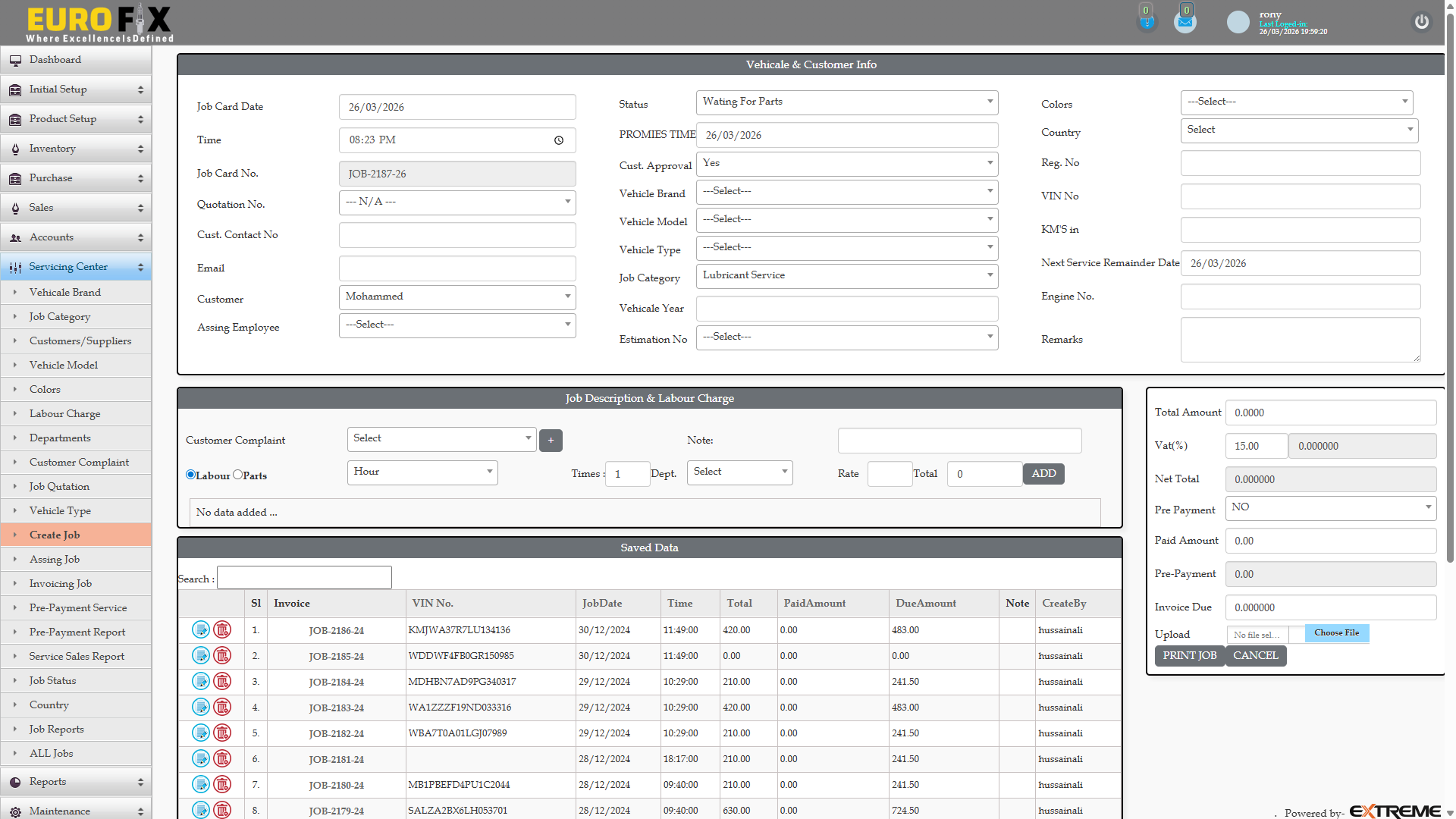1456x819 pixels.
Task: Select the Parts radio button
Action: coord(238,475)
